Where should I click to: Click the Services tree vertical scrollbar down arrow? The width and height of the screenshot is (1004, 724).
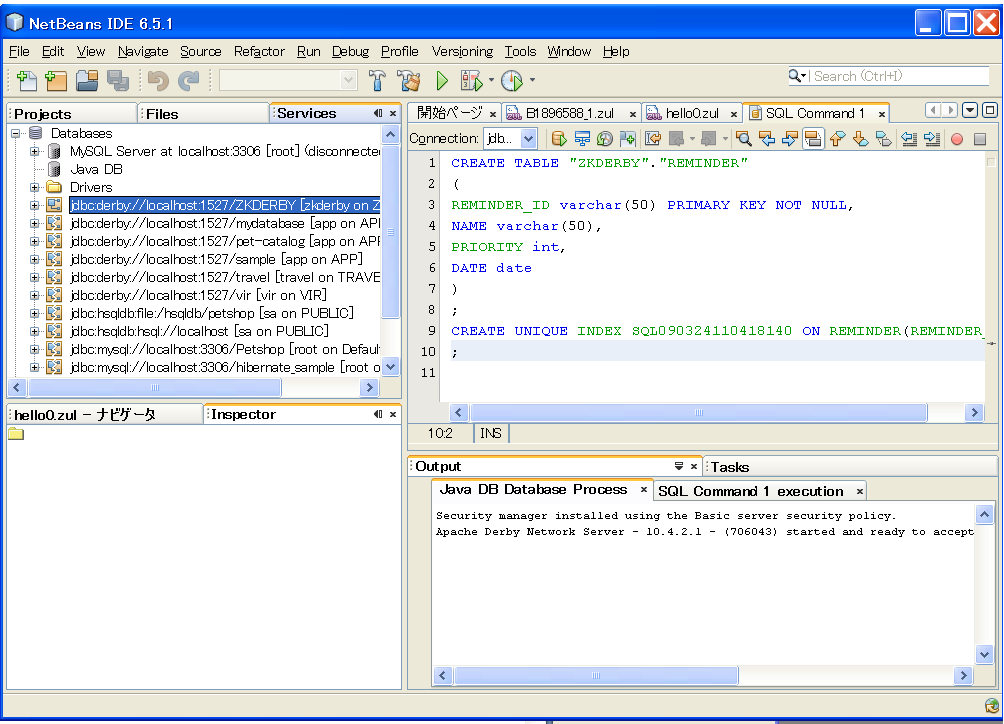pyautogui.click(x=391, y=367)
